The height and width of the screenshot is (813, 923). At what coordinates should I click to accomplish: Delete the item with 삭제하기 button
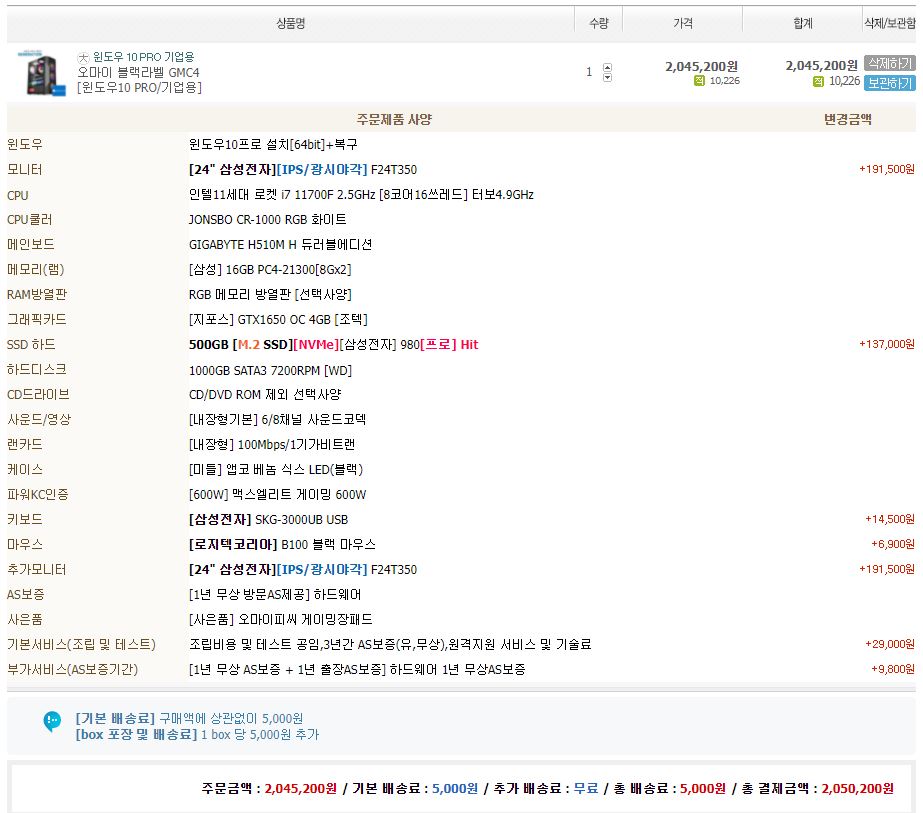pyautogui.click(x=889, y=63)
